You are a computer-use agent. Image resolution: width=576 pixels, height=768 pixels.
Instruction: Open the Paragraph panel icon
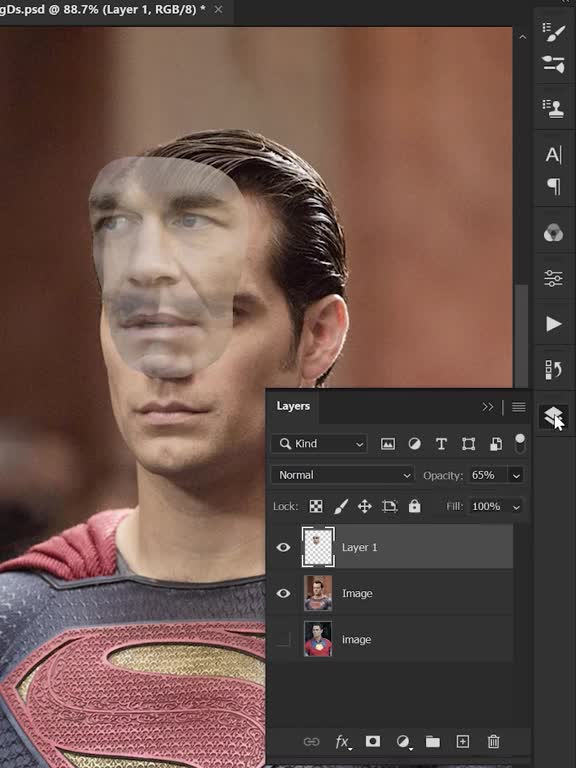point(554,186)
